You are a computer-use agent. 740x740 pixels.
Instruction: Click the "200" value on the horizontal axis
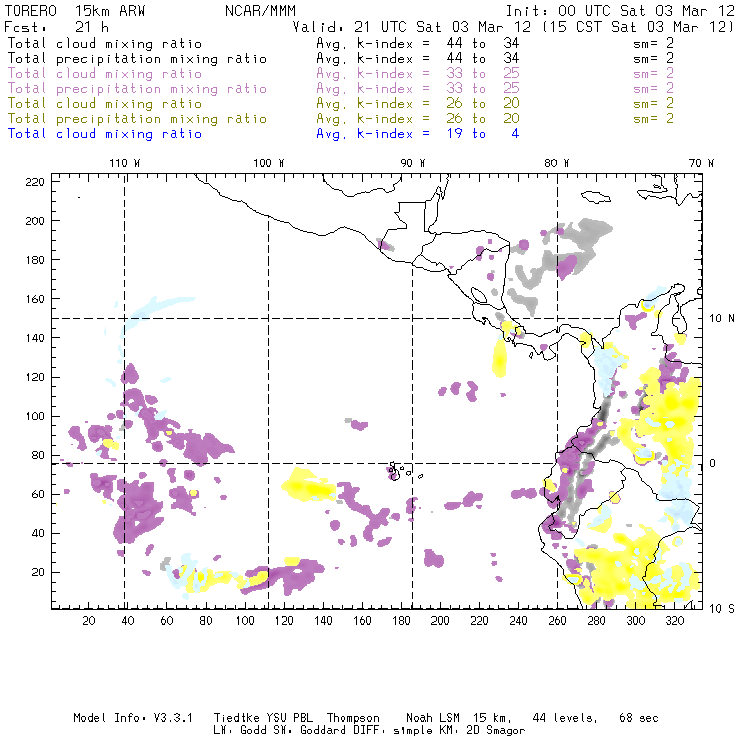click(x=440, y=621)
